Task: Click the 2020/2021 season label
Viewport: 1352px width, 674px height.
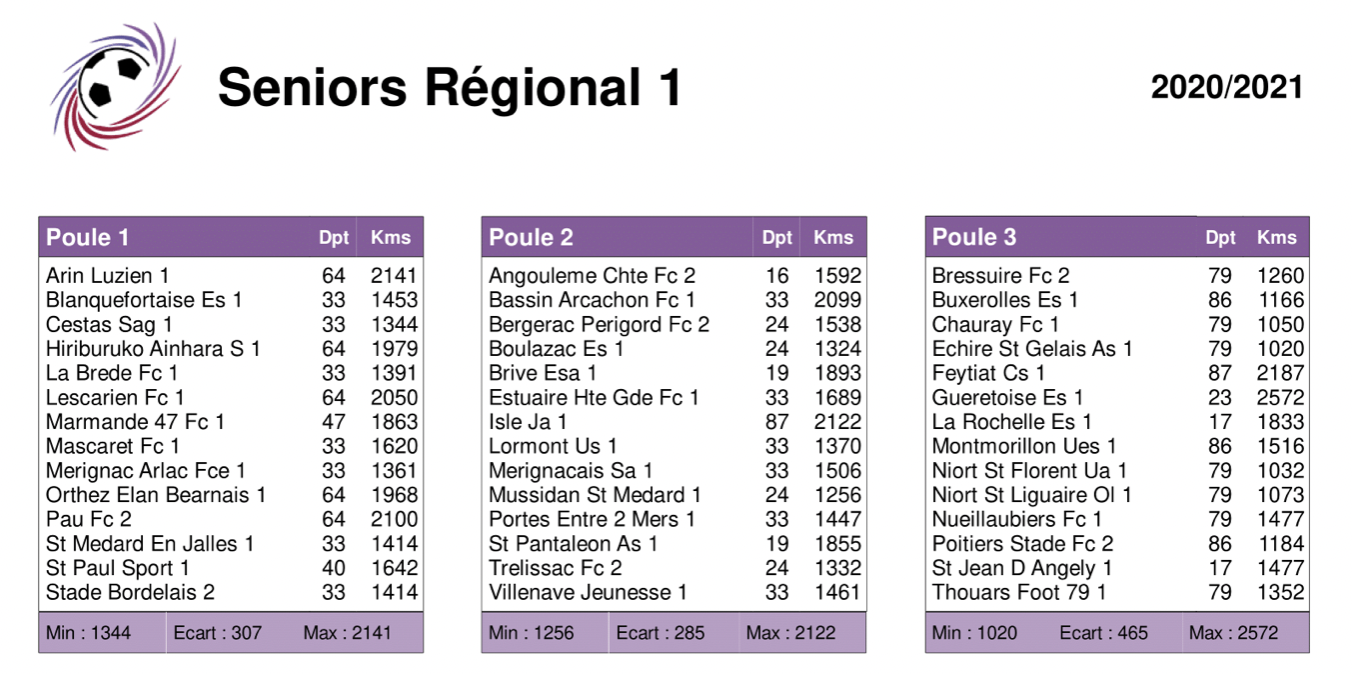Action: point(1227,87)
